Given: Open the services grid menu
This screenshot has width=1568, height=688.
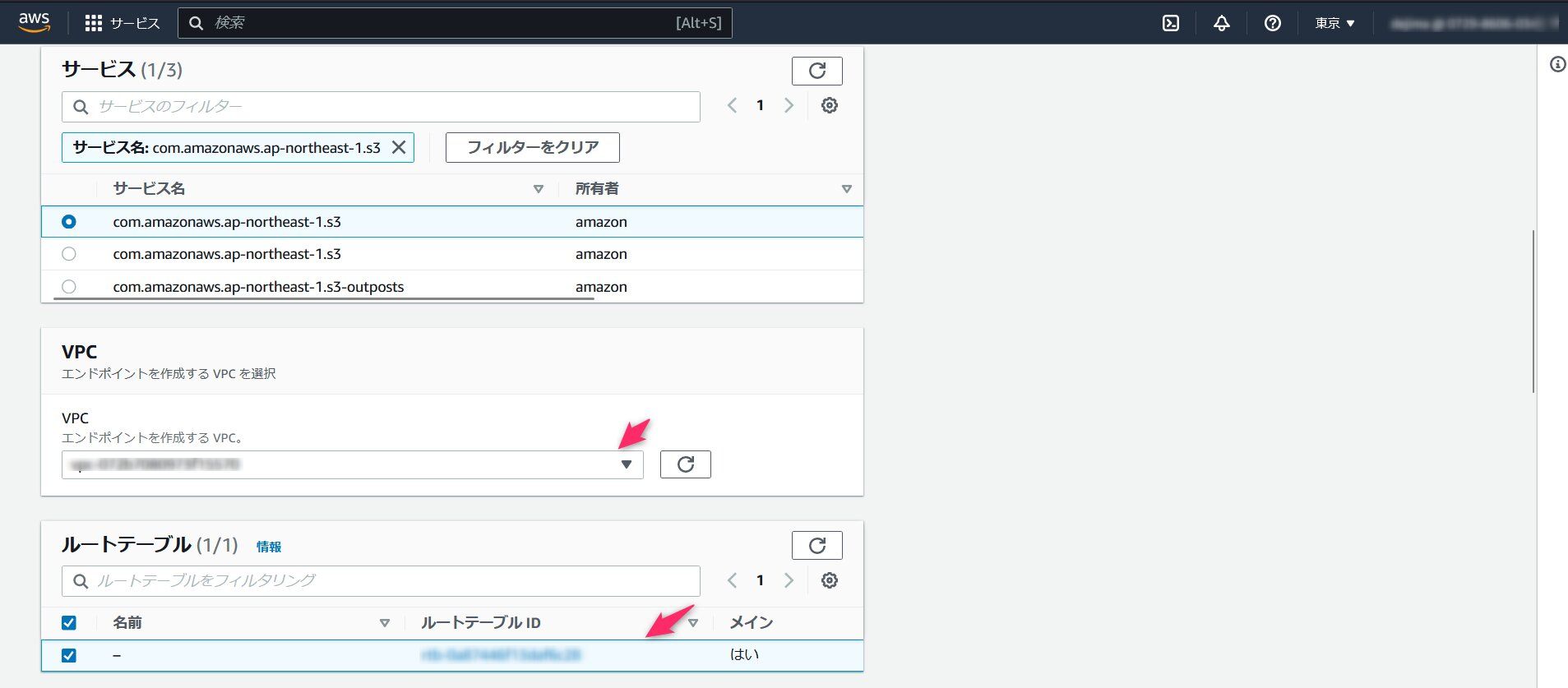Looking at the screenshot, I should [94, 23].
